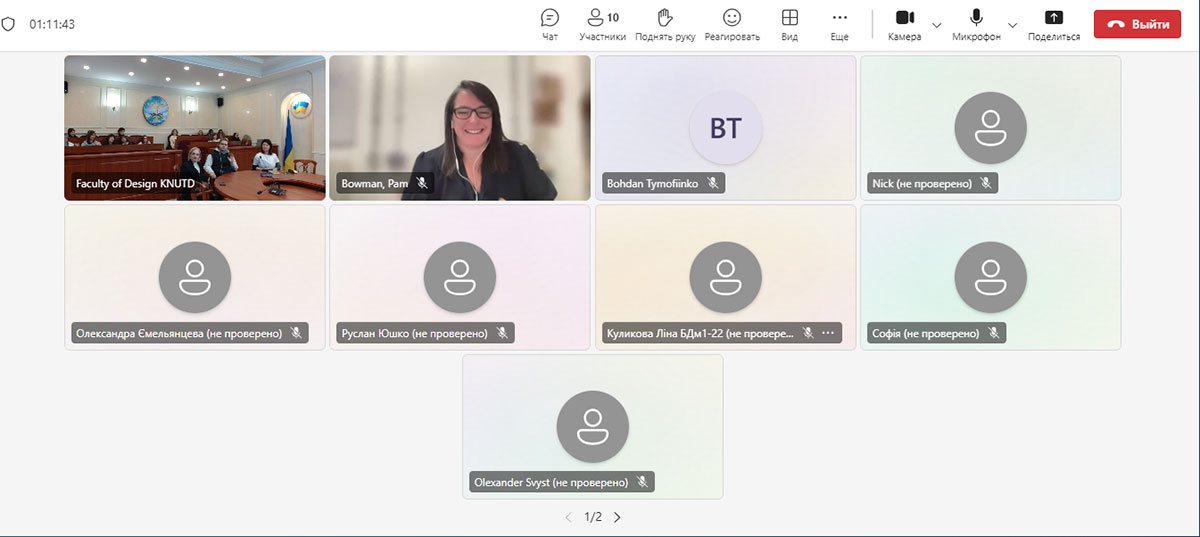
Task: Click the Olexander Svyst name label
Action: (x=551, y=482)
